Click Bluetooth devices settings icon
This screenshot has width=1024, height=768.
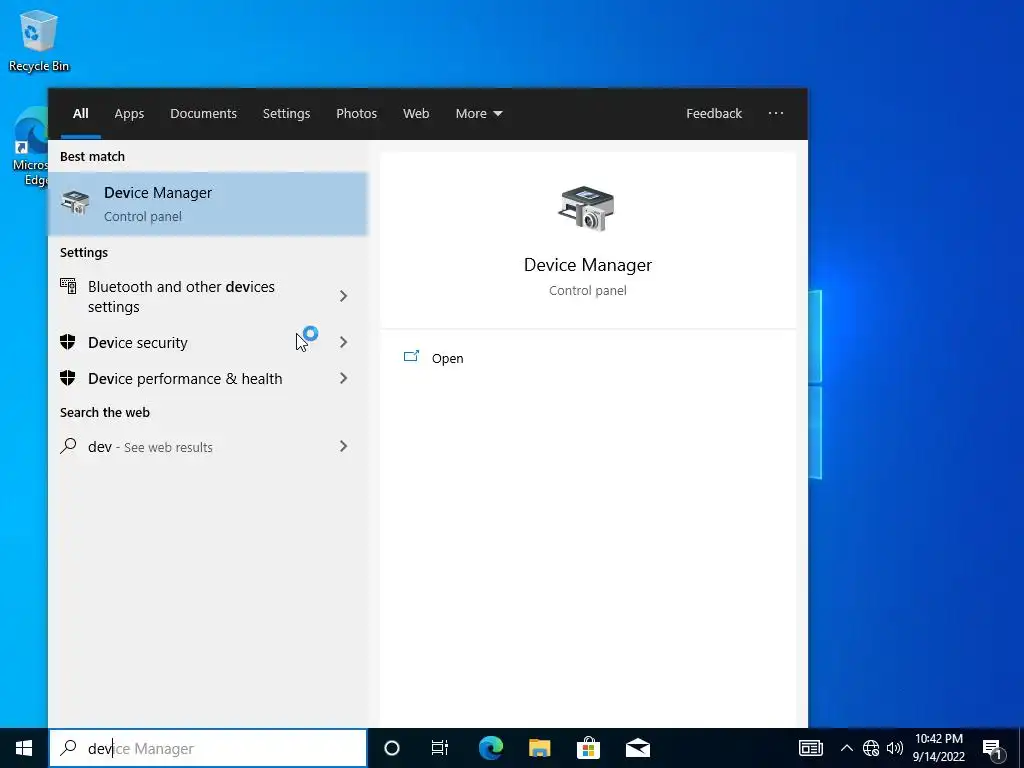(68, 286)
